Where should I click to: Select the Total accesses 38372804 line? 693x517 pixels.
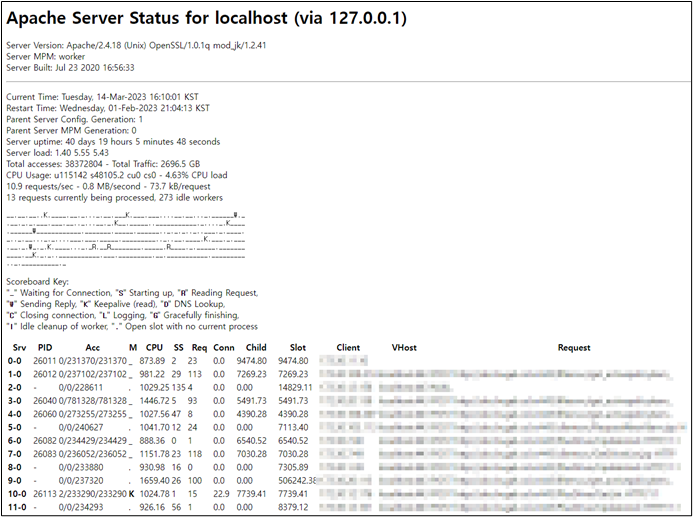pyautogui.click(x=103, y=164)
